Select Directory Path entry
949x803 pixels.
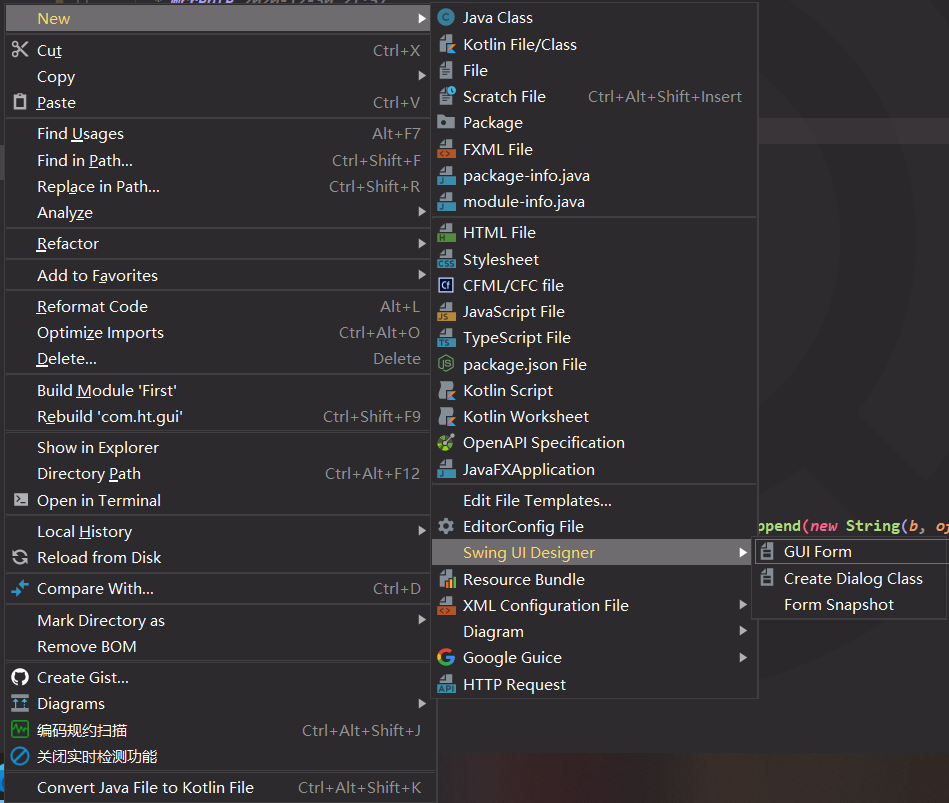[x=218, y=474]
